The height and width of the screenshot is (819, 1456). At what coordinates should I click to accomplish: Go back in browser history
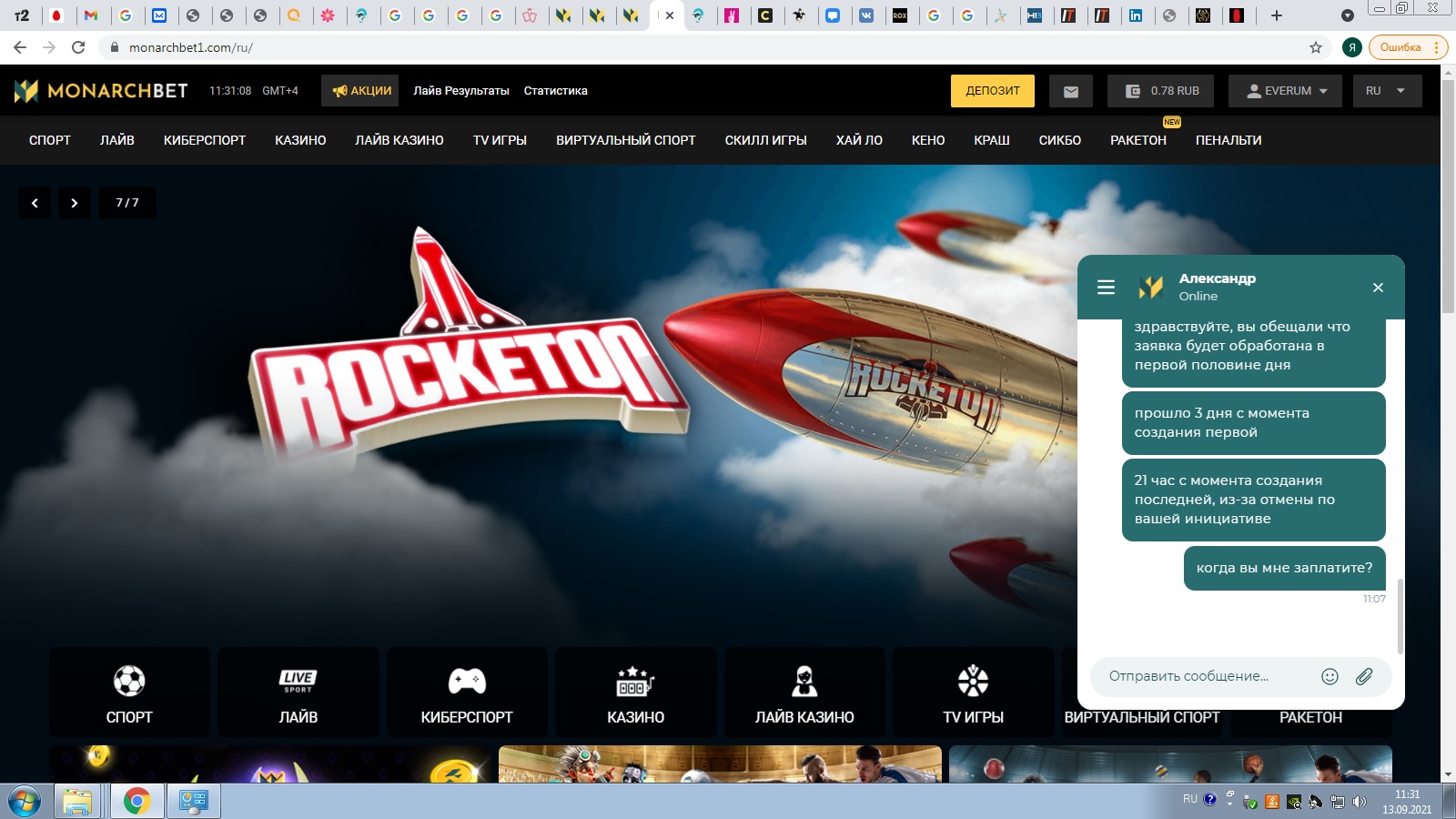click(x=20, y=47)
